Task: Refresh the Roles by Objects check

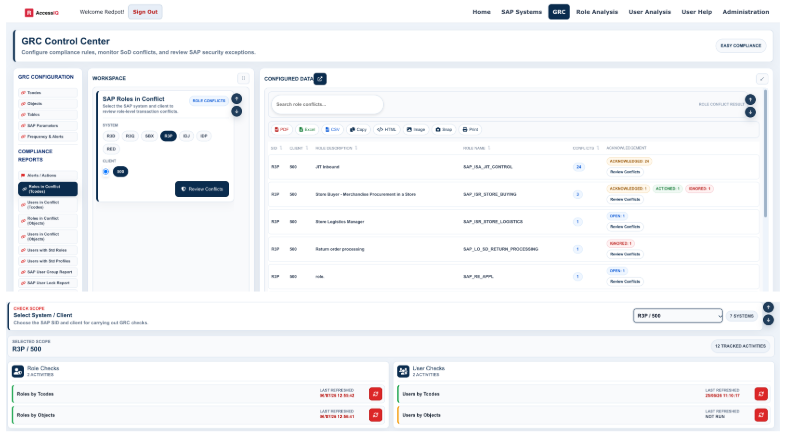Action: pos(375,415)
